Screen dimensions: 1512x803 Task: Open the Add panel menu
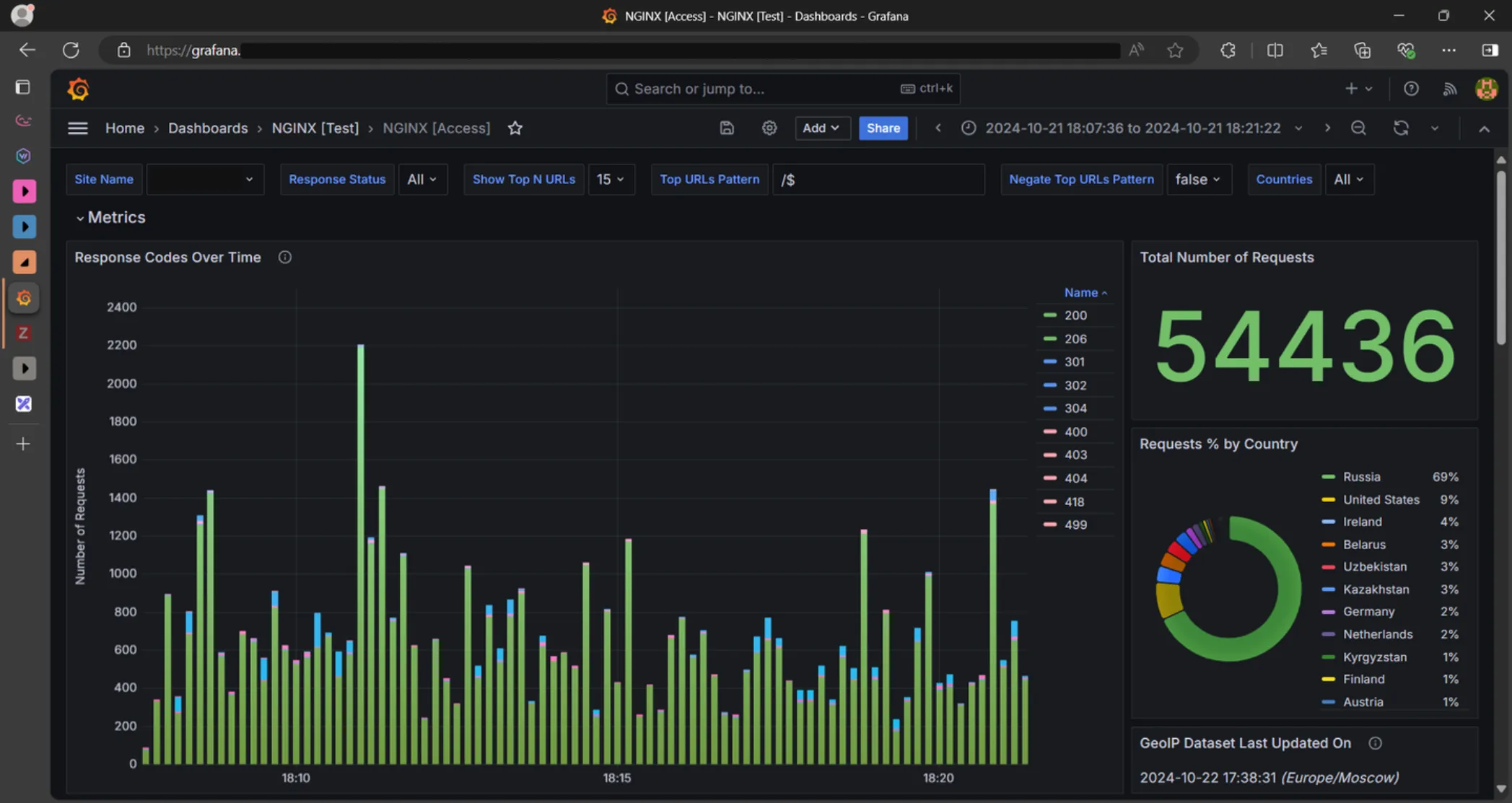(822, 128)
